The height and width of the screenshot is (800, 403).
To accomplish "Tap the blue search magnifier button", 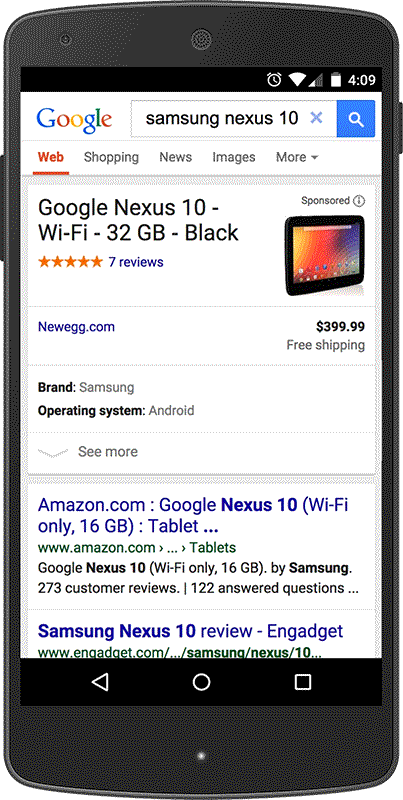I will tap(356, 119).
